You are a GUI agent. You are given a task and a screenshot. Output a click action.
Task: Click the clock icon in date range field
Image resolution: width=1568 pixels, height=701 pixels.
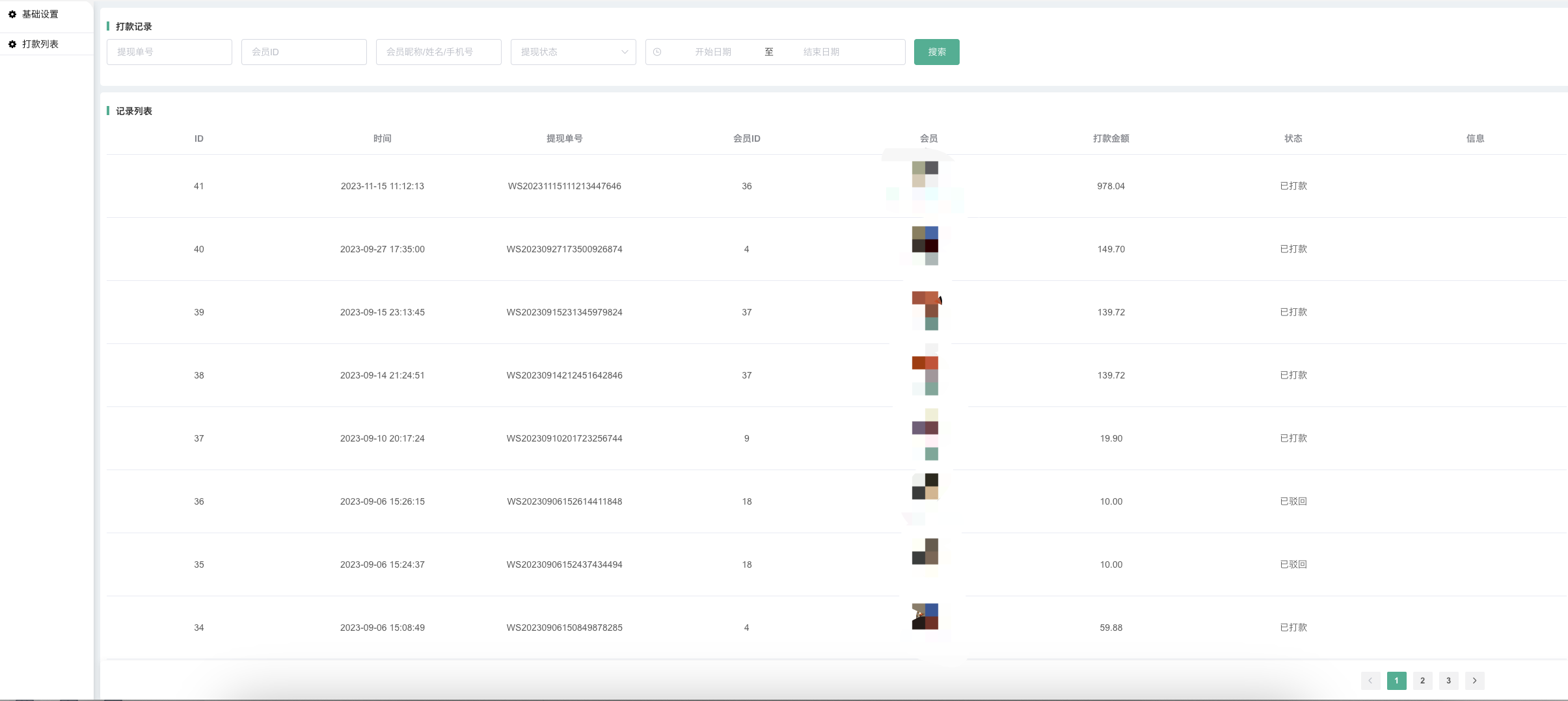pyautogui.click(x=657, y=52)
